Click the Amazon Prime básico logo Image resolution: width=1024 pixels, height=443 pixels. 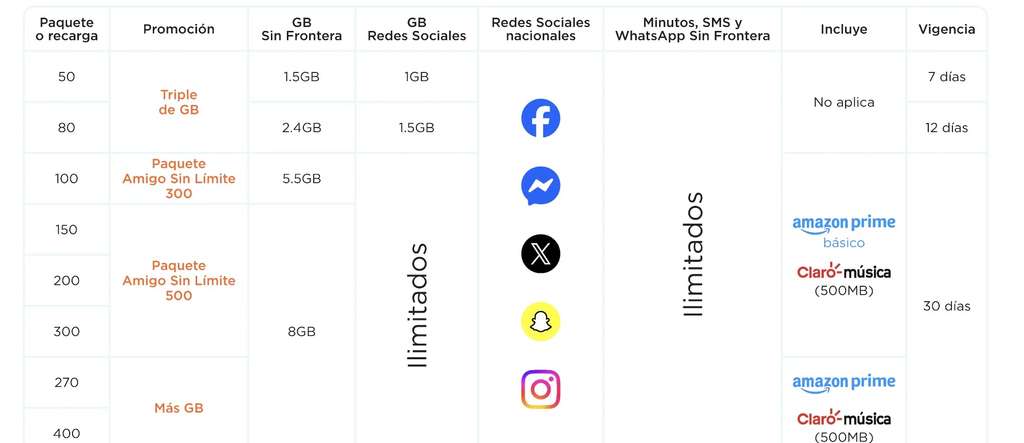click(x=844, y=231)
